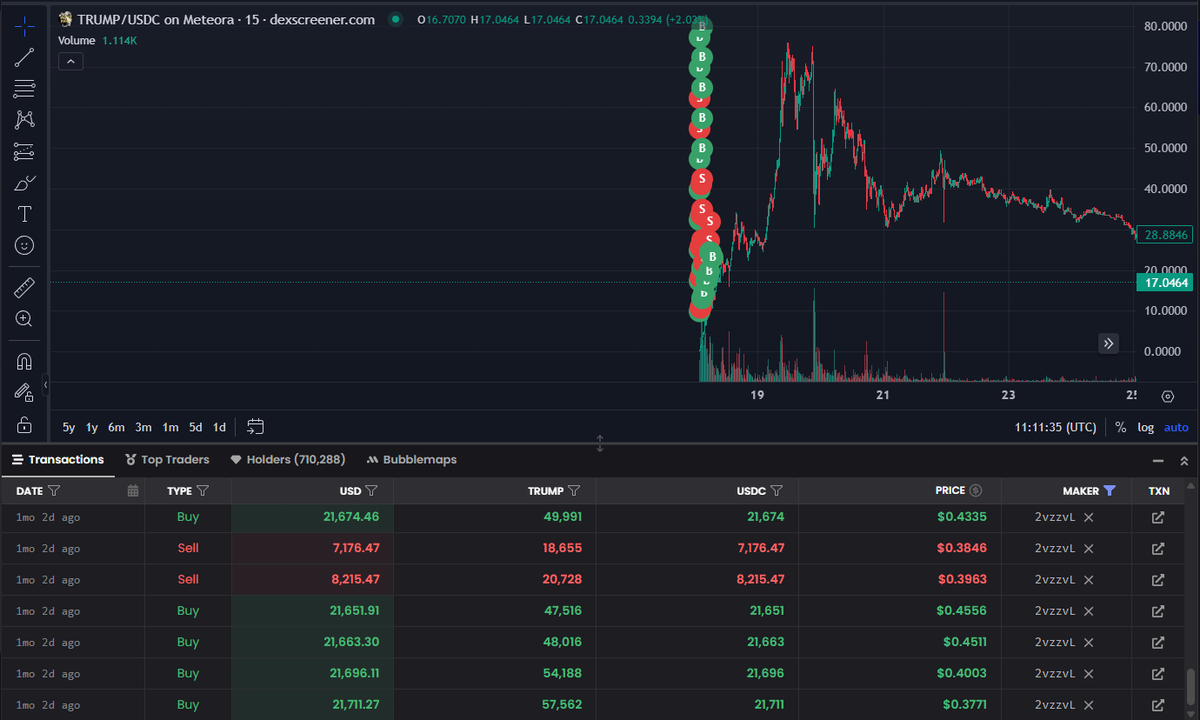Switch to the Top Traders tab
This screenshot has height=720, width=1200.
pyautogui.click(x=168, y=460)
